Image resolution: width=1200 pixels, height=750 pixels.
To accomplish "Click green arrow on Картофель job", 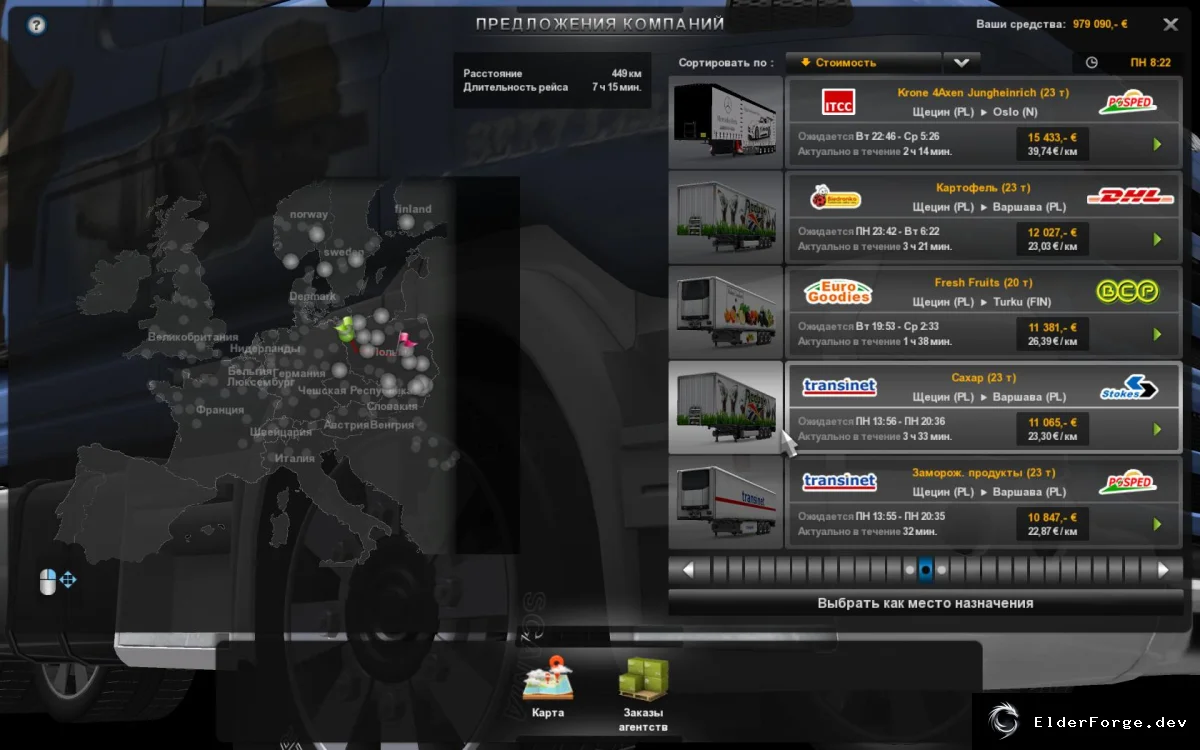I will click(1157, 240).
